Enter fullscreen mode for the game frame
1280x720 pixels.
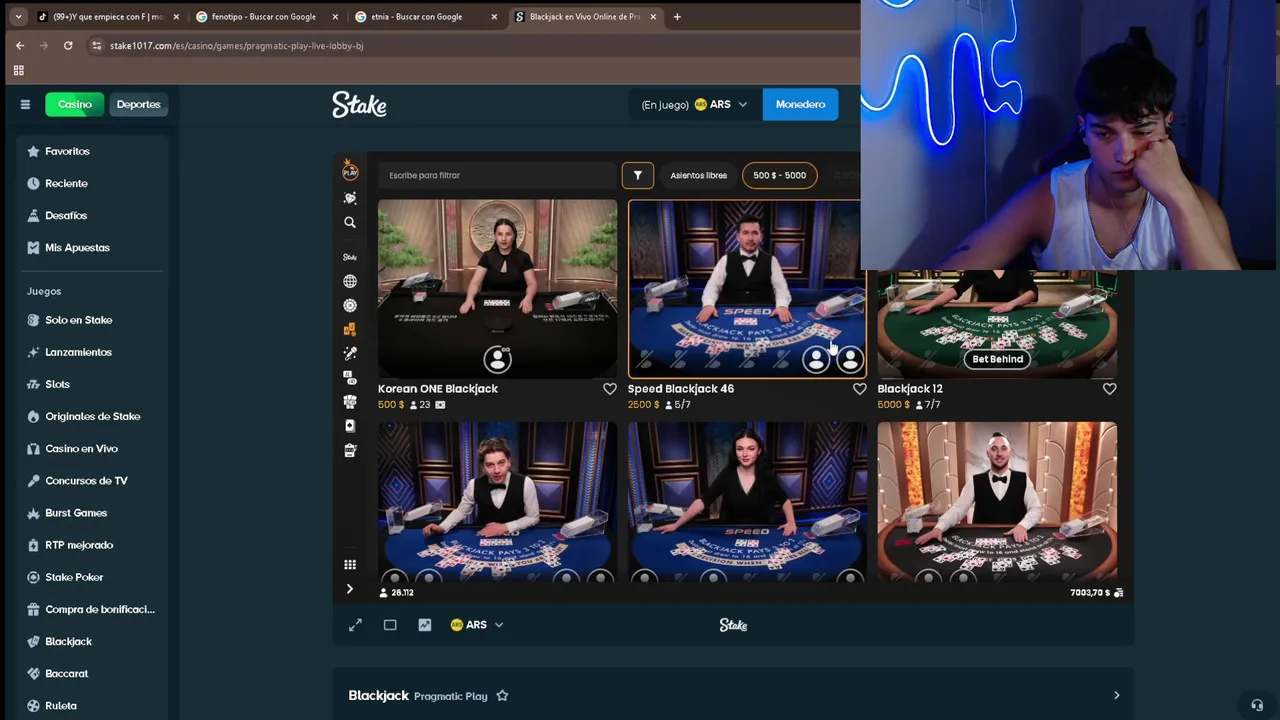point(355,625)
